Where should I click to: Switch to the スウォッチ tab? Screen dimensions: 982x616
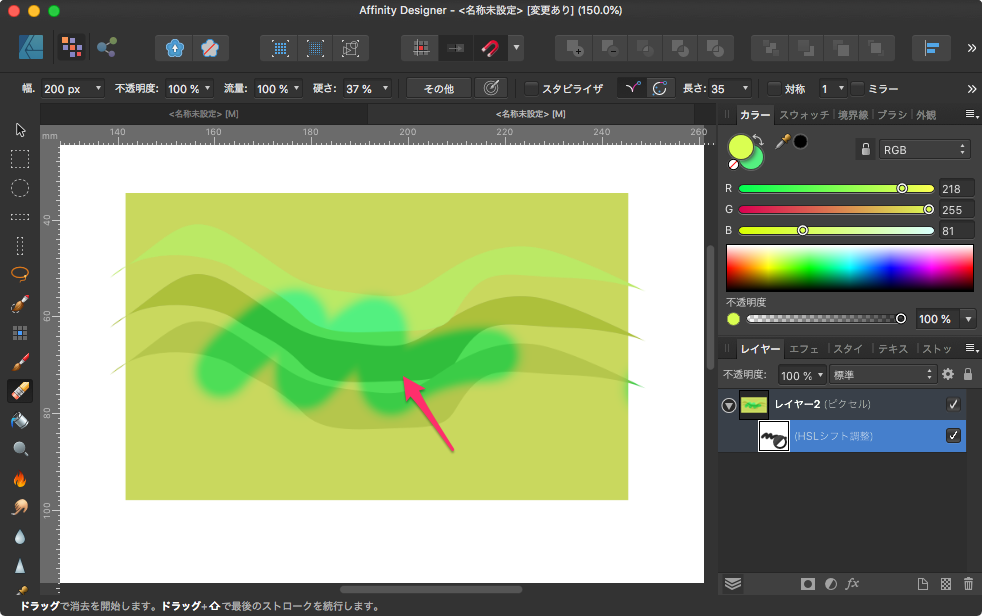(803, 115)
